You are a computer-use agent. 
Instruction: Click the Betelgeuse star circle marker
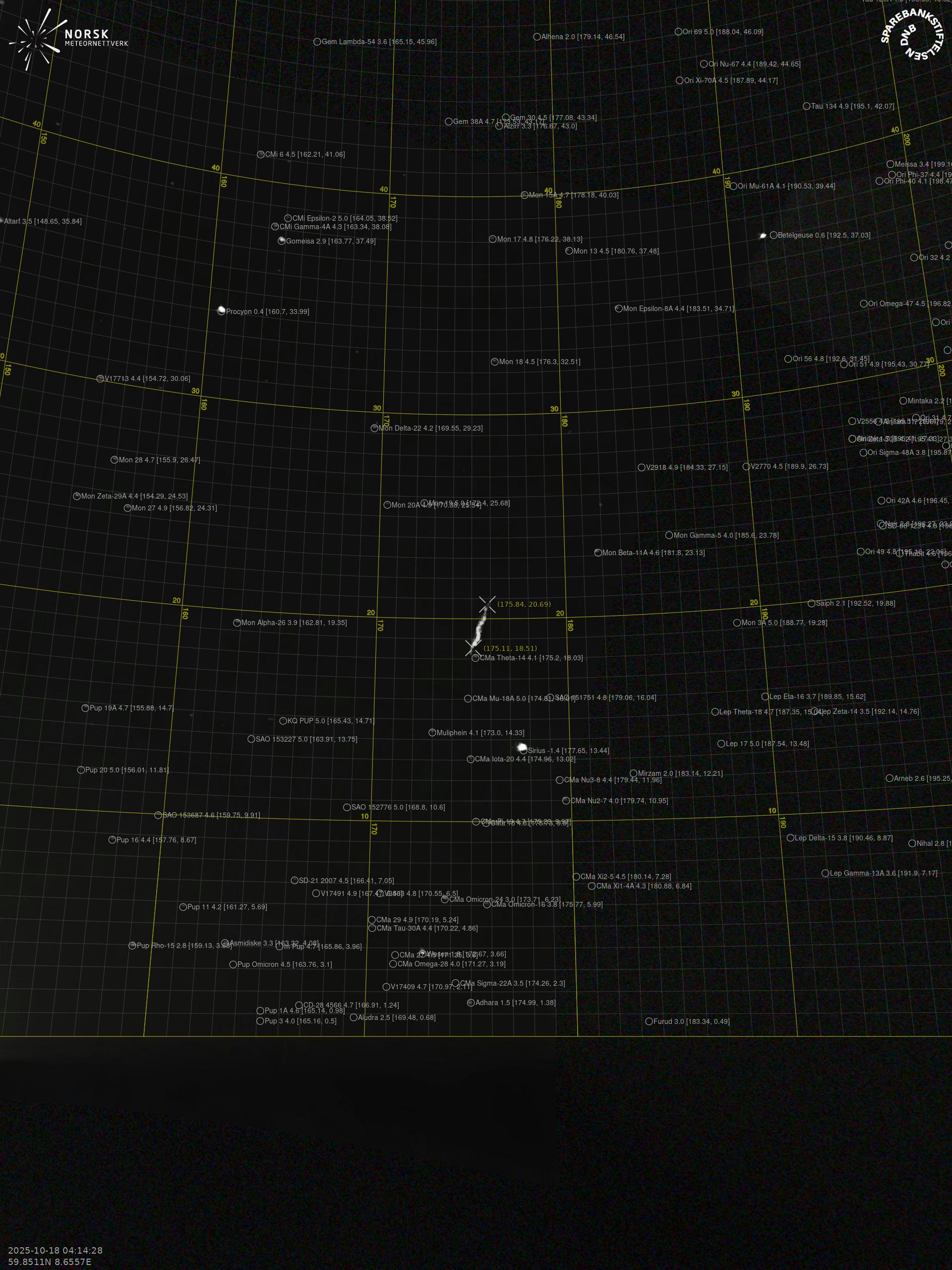[773, 235]
